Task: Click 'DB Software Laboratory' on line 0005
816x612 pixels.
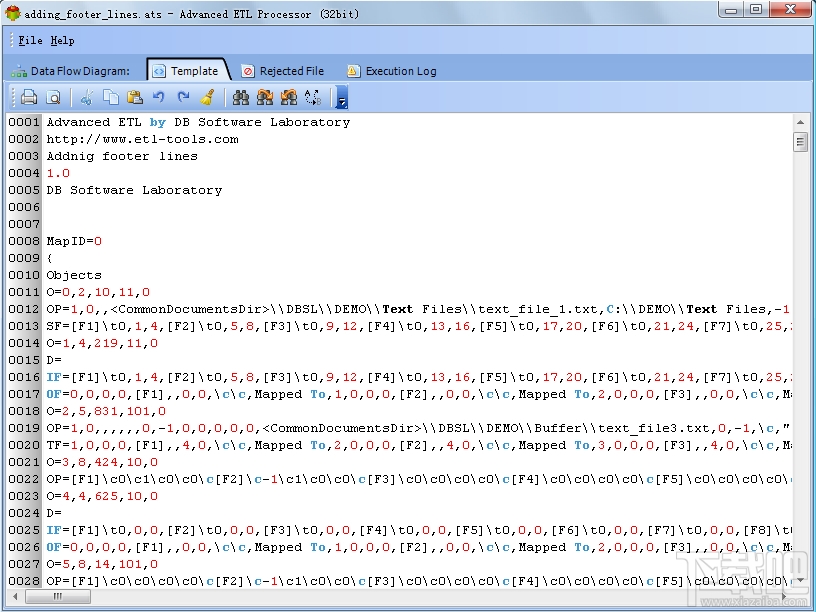Action: pos(134,190)
